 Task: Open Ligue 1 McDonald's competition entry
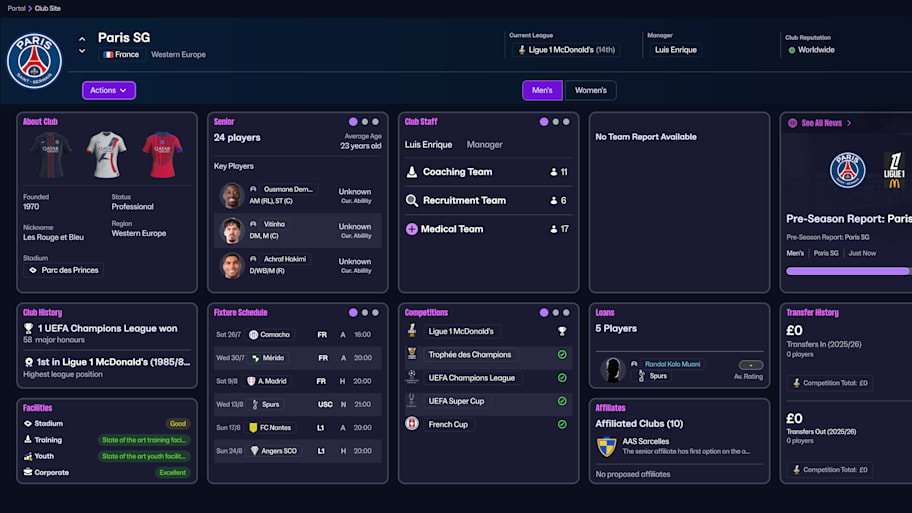[x=461, y=331]
